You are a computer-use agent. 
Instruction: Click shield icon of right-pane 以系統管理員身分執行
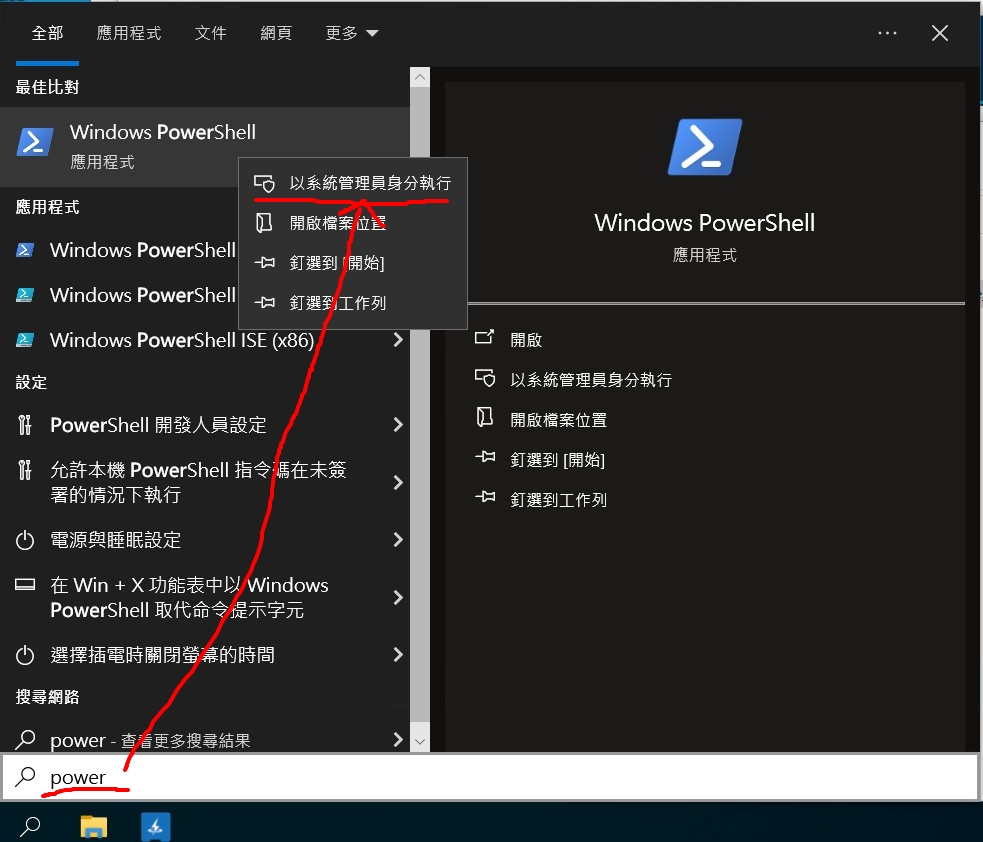(x=485, y=379)
